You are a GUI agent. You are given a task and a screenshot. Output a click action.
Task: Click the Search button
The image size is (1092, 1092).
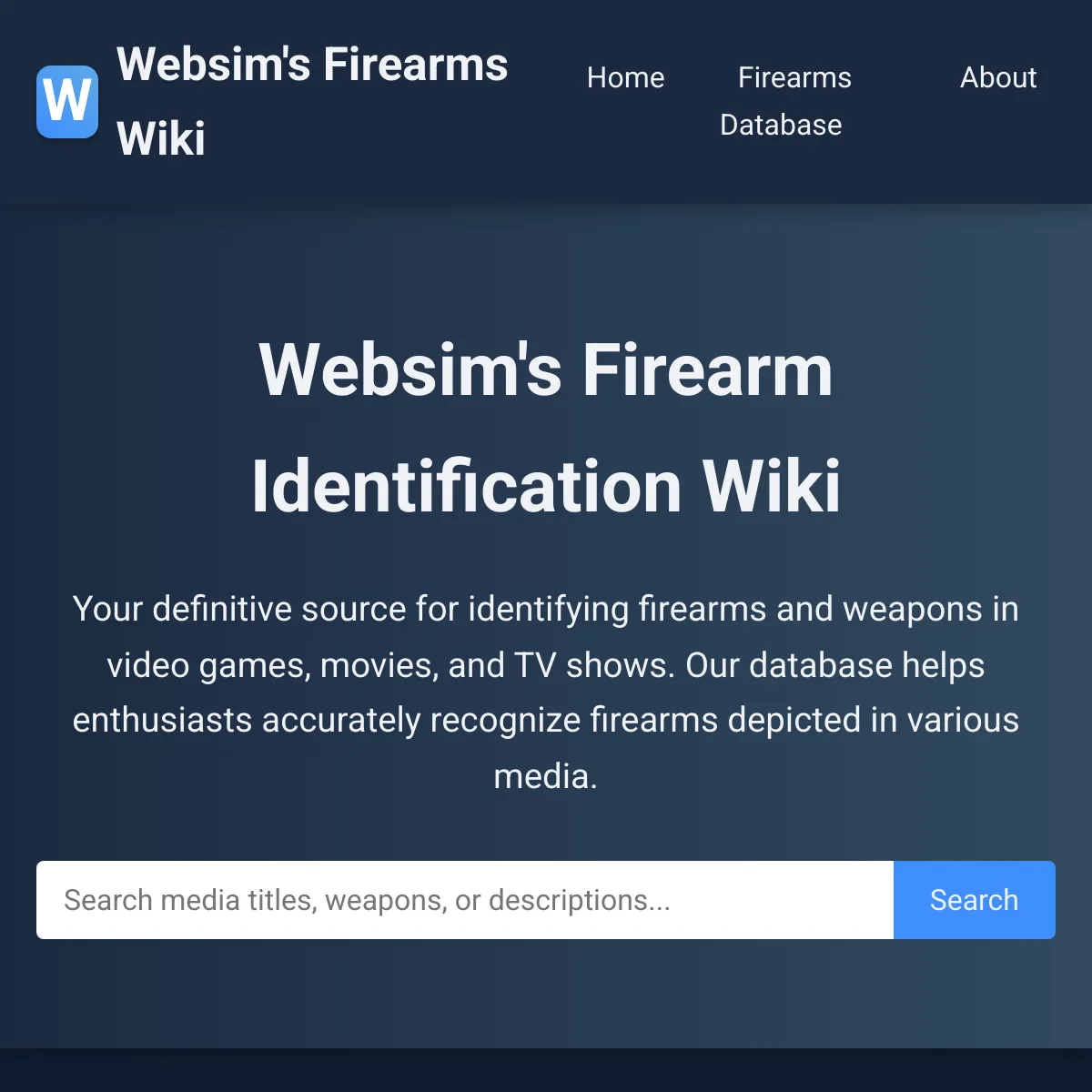pos(975,900)
